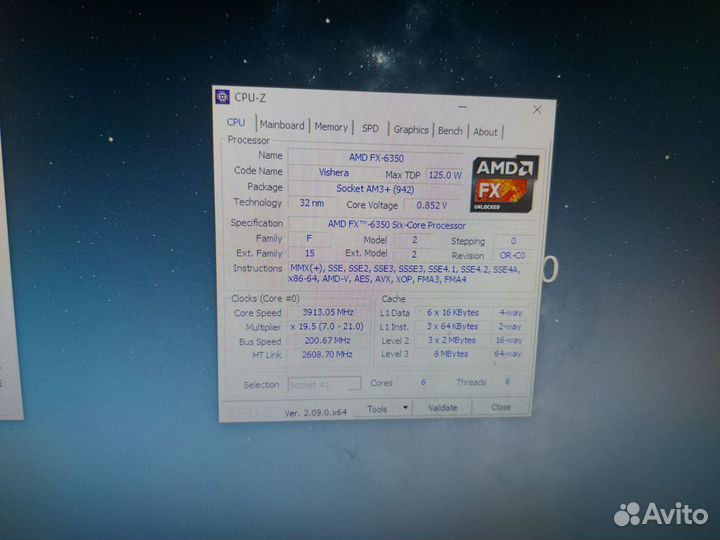This screenshot has width=720, height=540.
Task: Open the Tools dropdown arrow
Action: click(405, 408)
